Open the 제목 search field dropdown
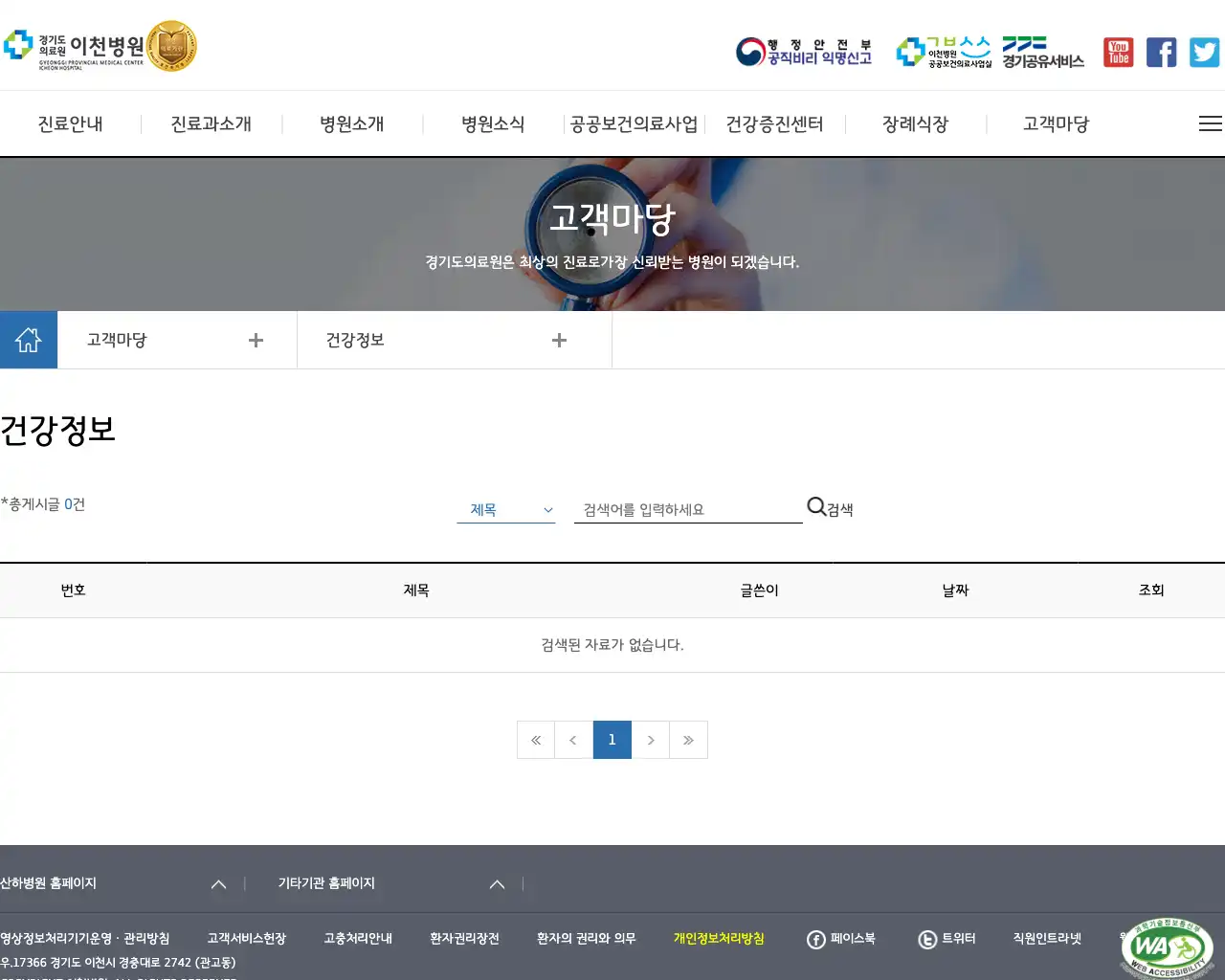 tap(507, 509)
